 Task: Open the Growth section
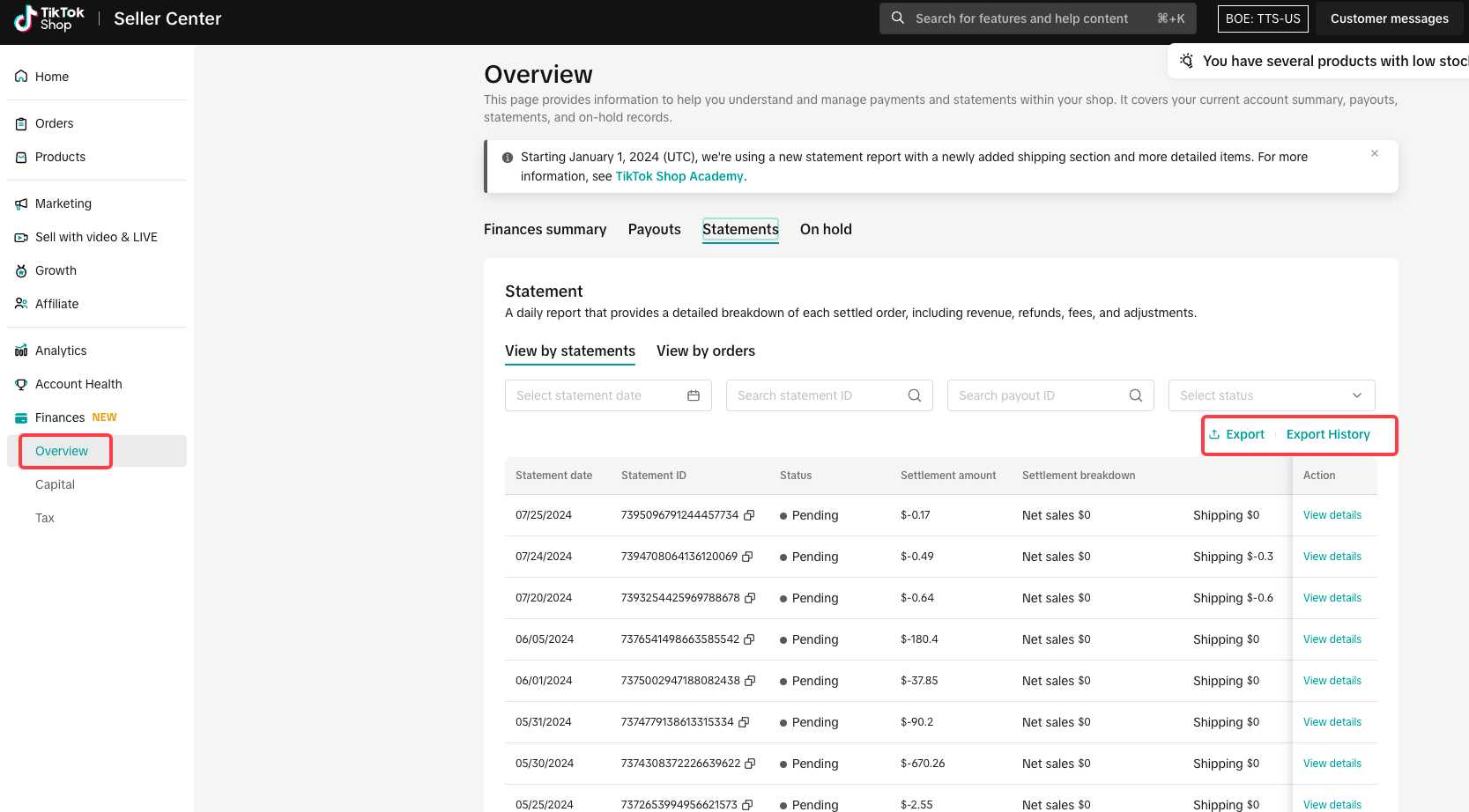point(56,270)
